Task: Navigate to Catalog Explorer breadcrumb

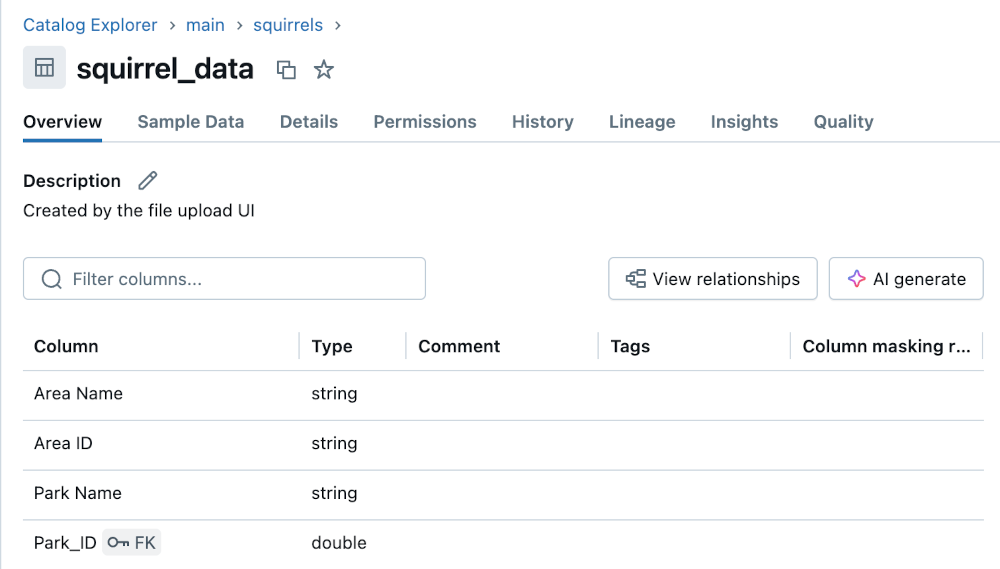Action: click(90, 25)
